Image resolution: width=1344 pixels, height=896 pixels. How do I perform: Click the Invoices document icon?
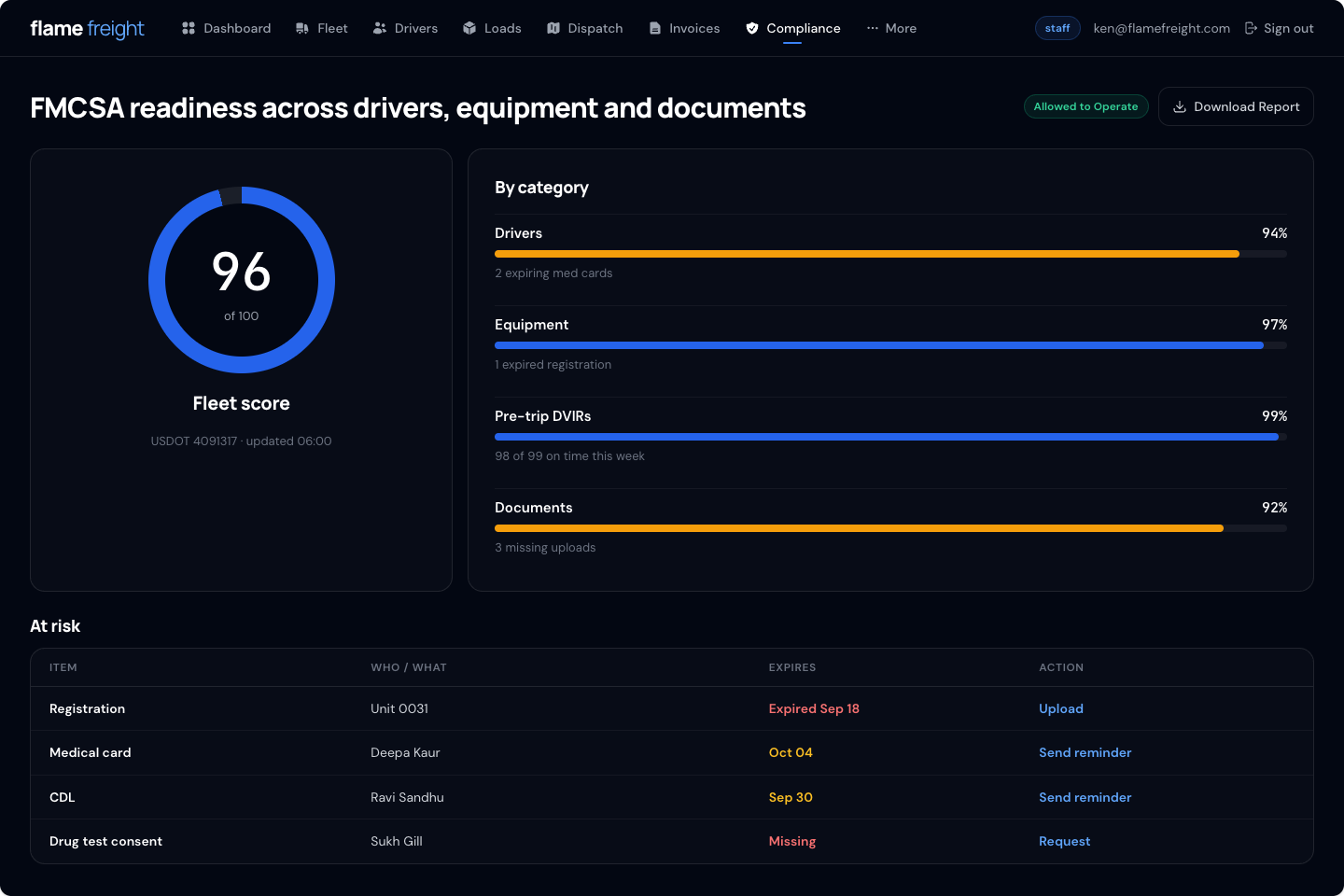click(x=655, y=28)
